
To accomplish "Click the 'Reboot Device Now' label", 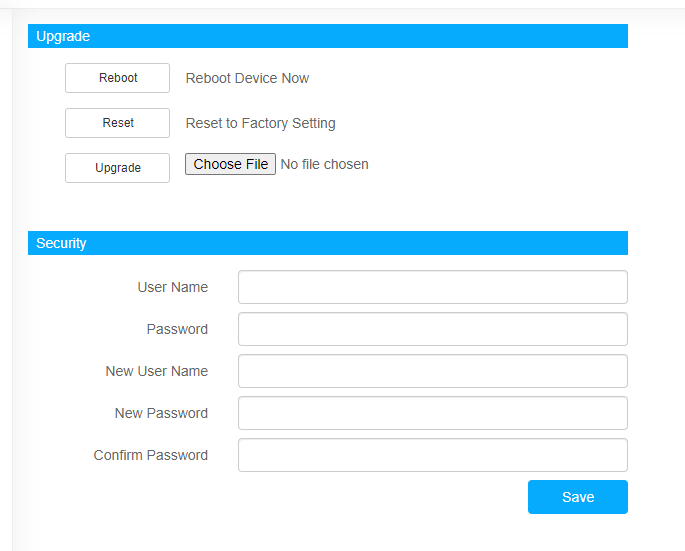I will click(x=247, y=78).
